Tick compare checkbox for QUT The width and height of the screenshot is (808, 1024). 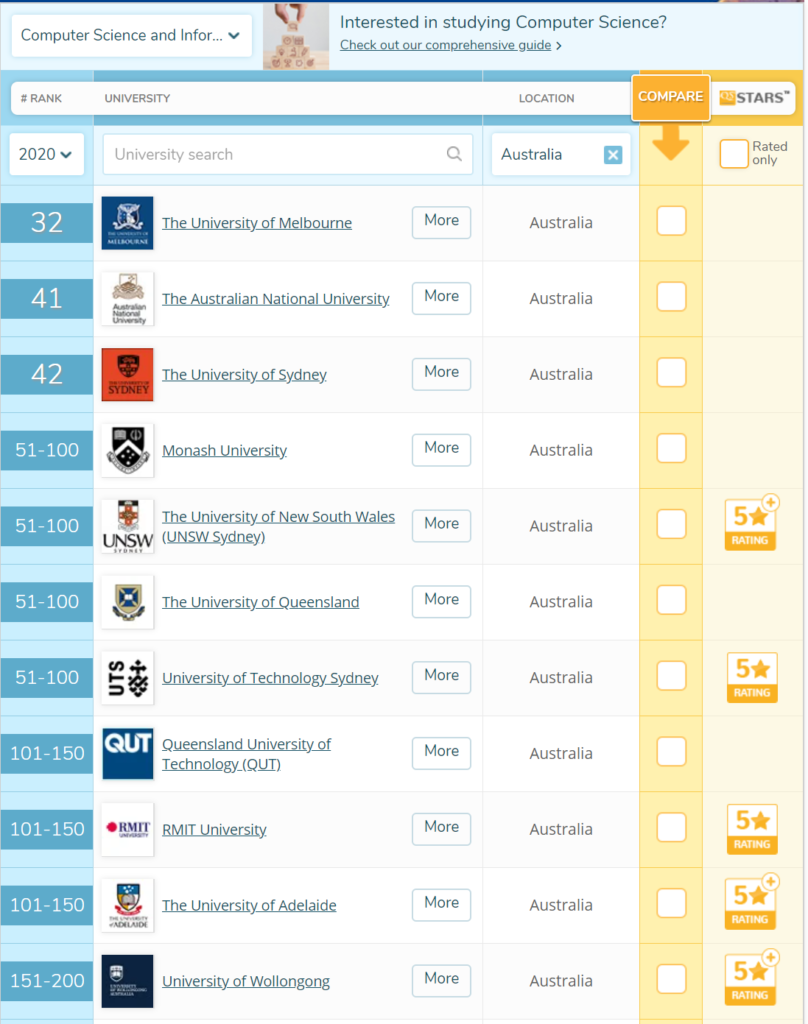(671, 751)
